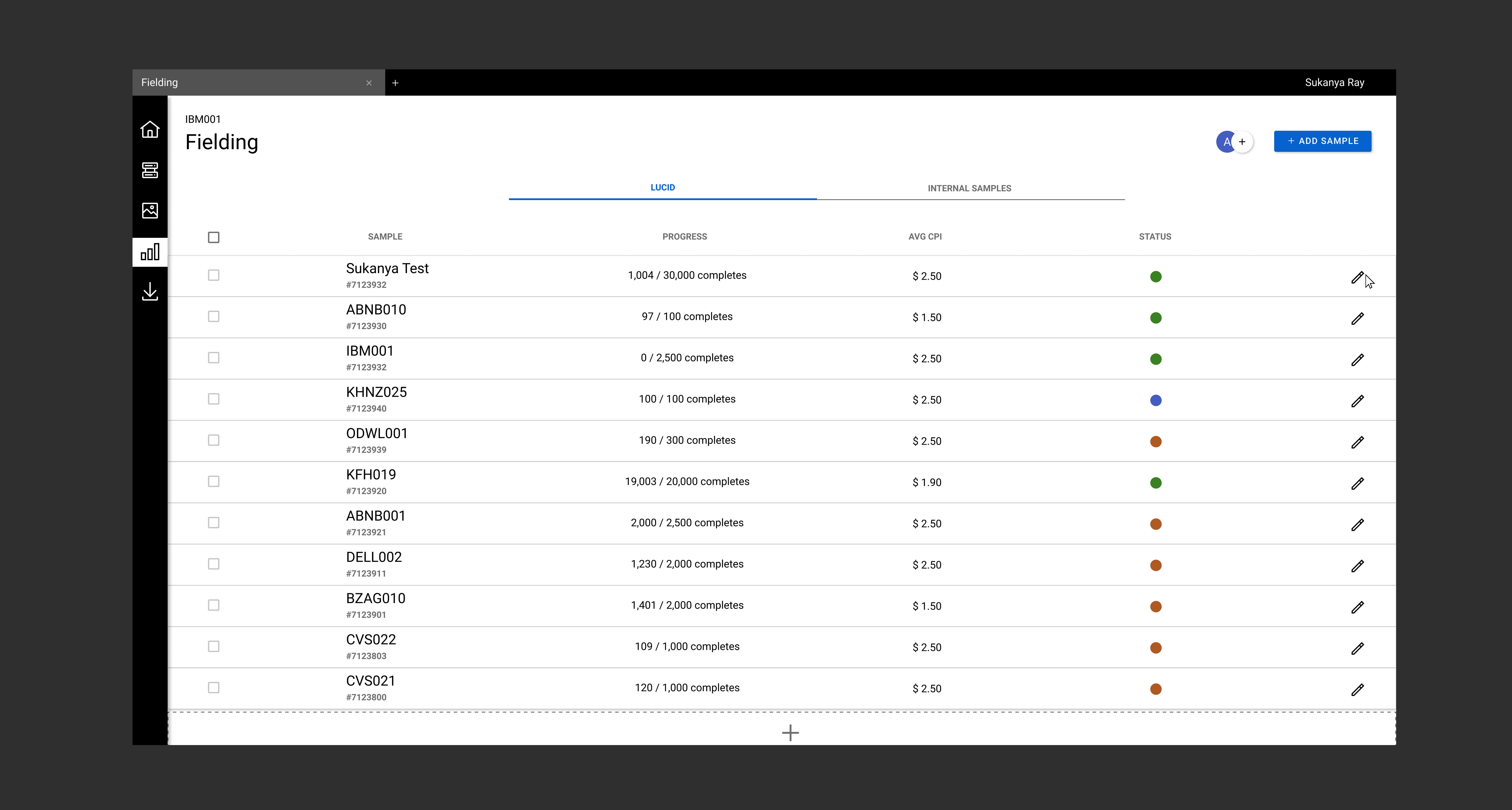Image resolution: width=1512 pixels, height=810 pixels.
Task: Open the Sukanya Test sample name
Action: pyautogui.click(x=387, y=269)
